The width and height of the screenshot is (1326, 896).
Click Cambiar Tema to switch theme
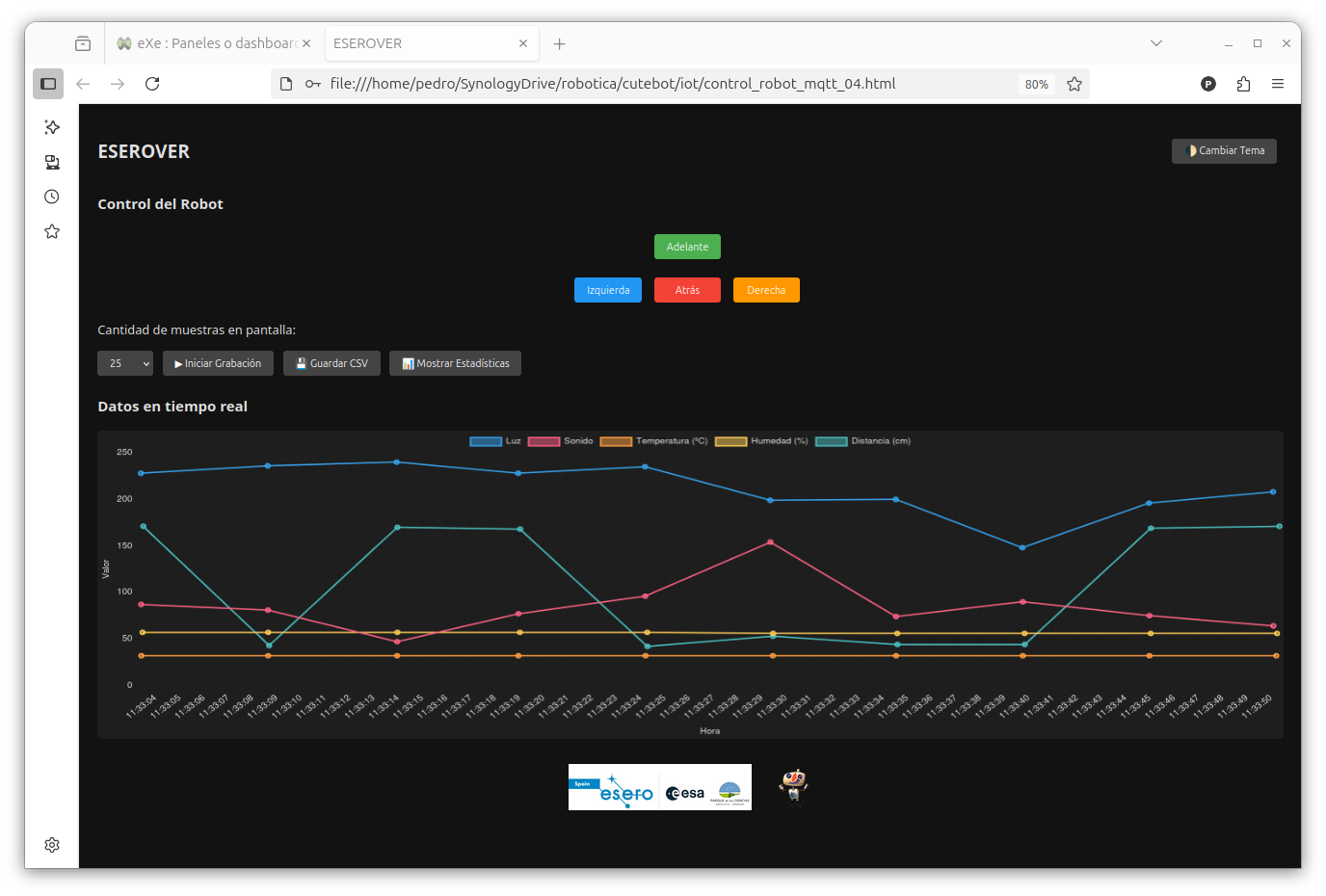coord(1224,150)
